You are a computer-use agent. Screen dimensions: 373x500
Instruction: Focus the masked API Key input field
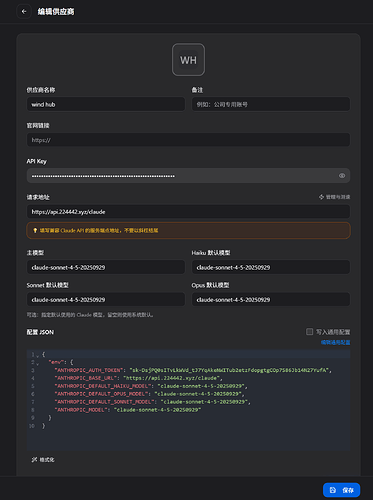[188, 176]
